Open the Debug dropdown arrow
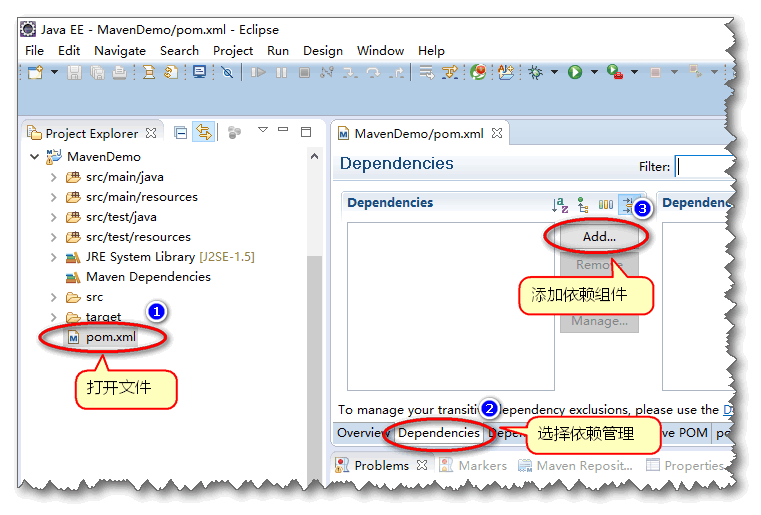Viewport: 761px width, 515px height. (x=554, y=72)
